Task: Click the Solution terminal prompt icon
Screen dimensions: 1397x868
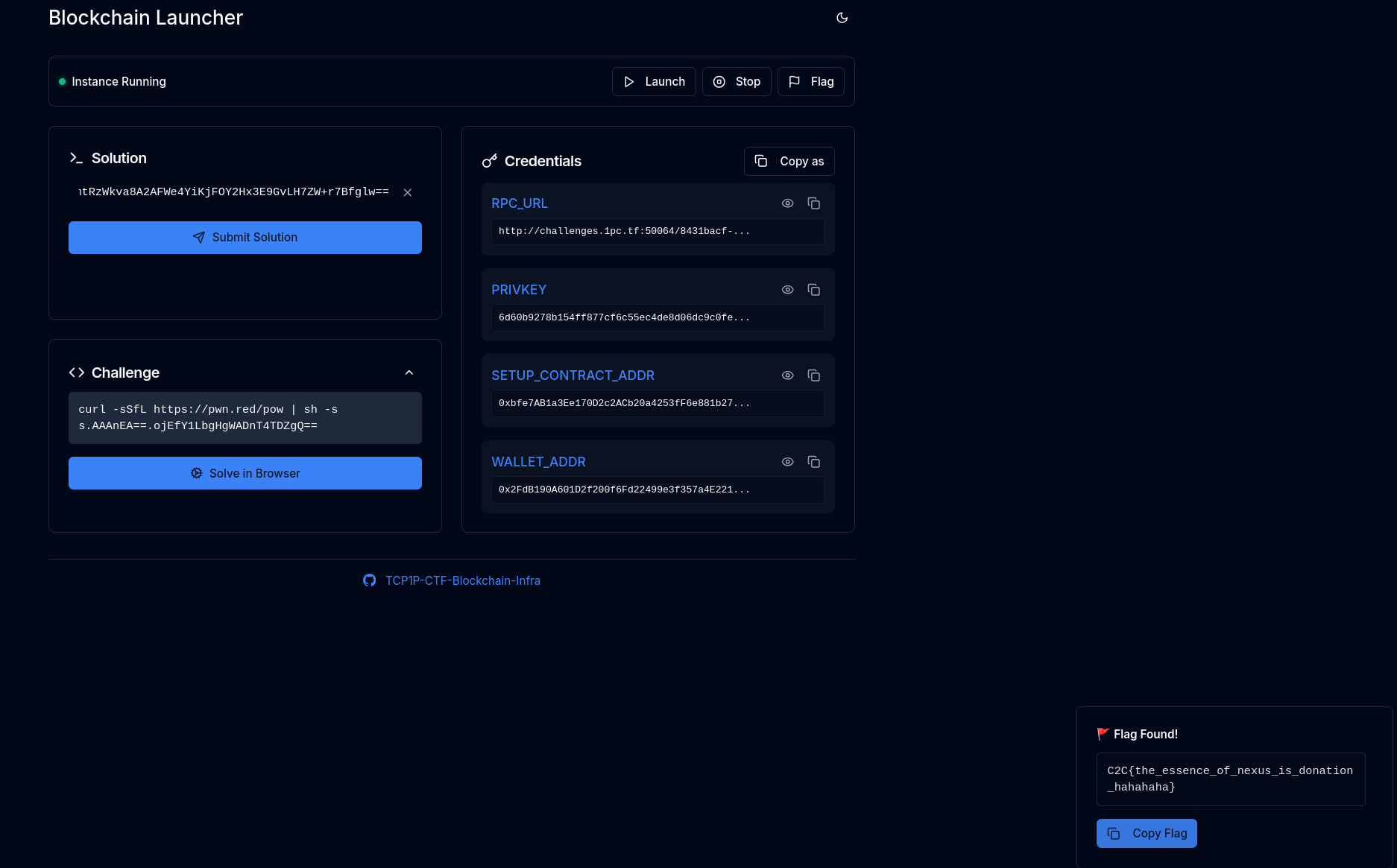Action: (76, 158)
